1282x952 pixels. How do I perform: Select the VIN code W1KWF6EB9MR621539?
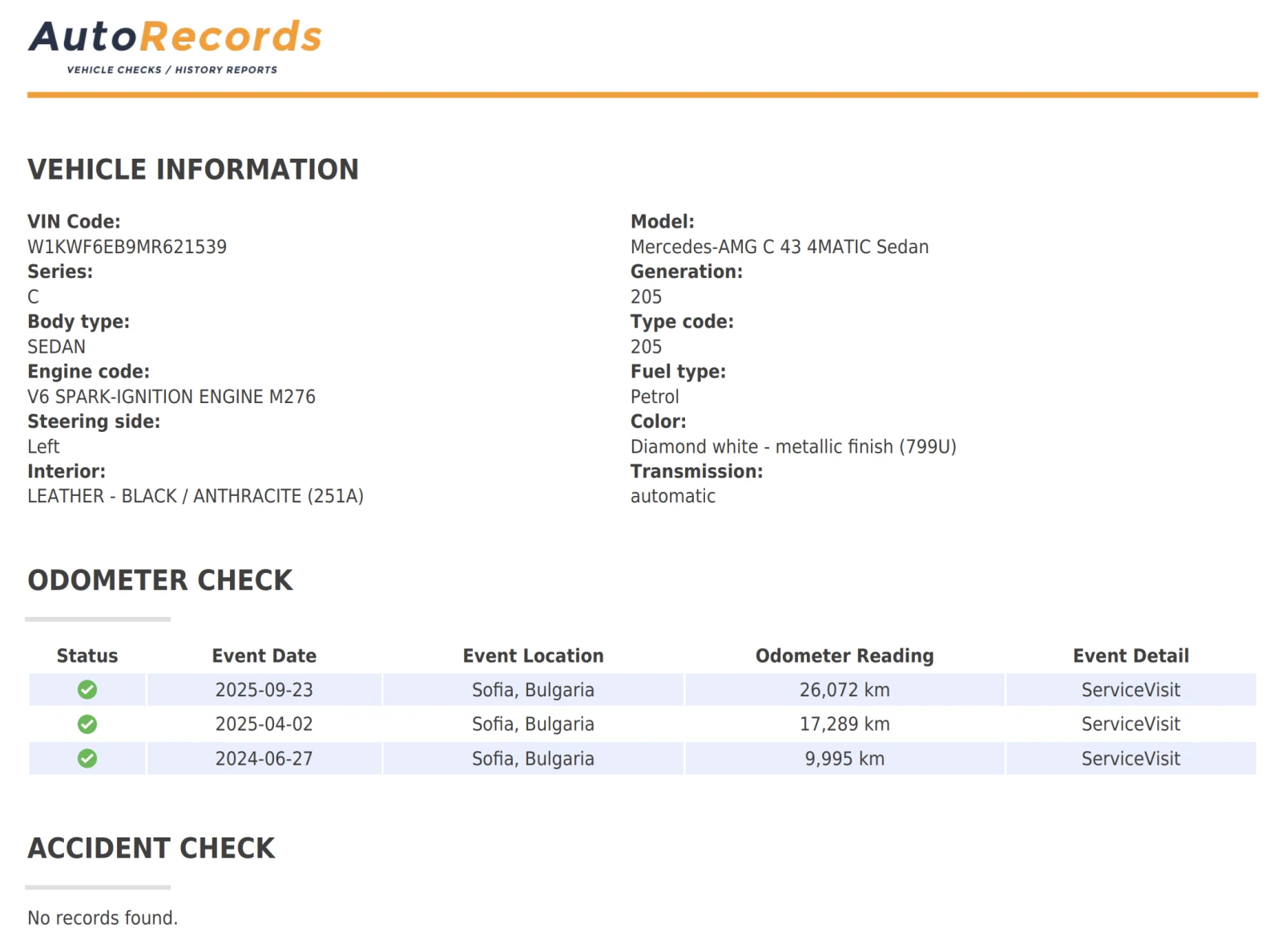tap(127, 247)
